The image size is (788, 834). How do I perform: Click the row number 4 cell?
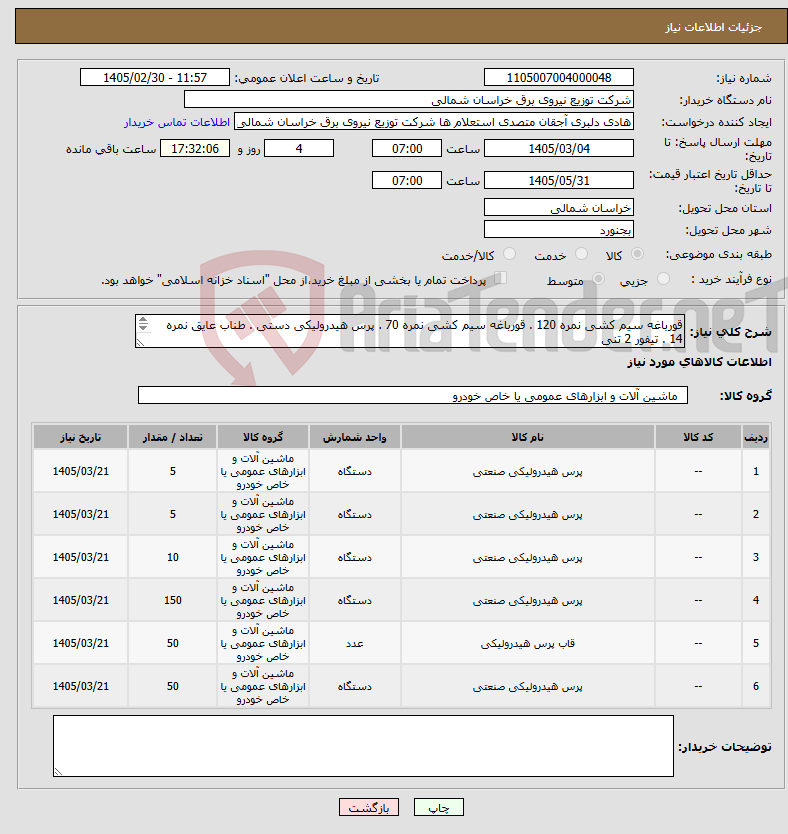click(x=756, y=601)
